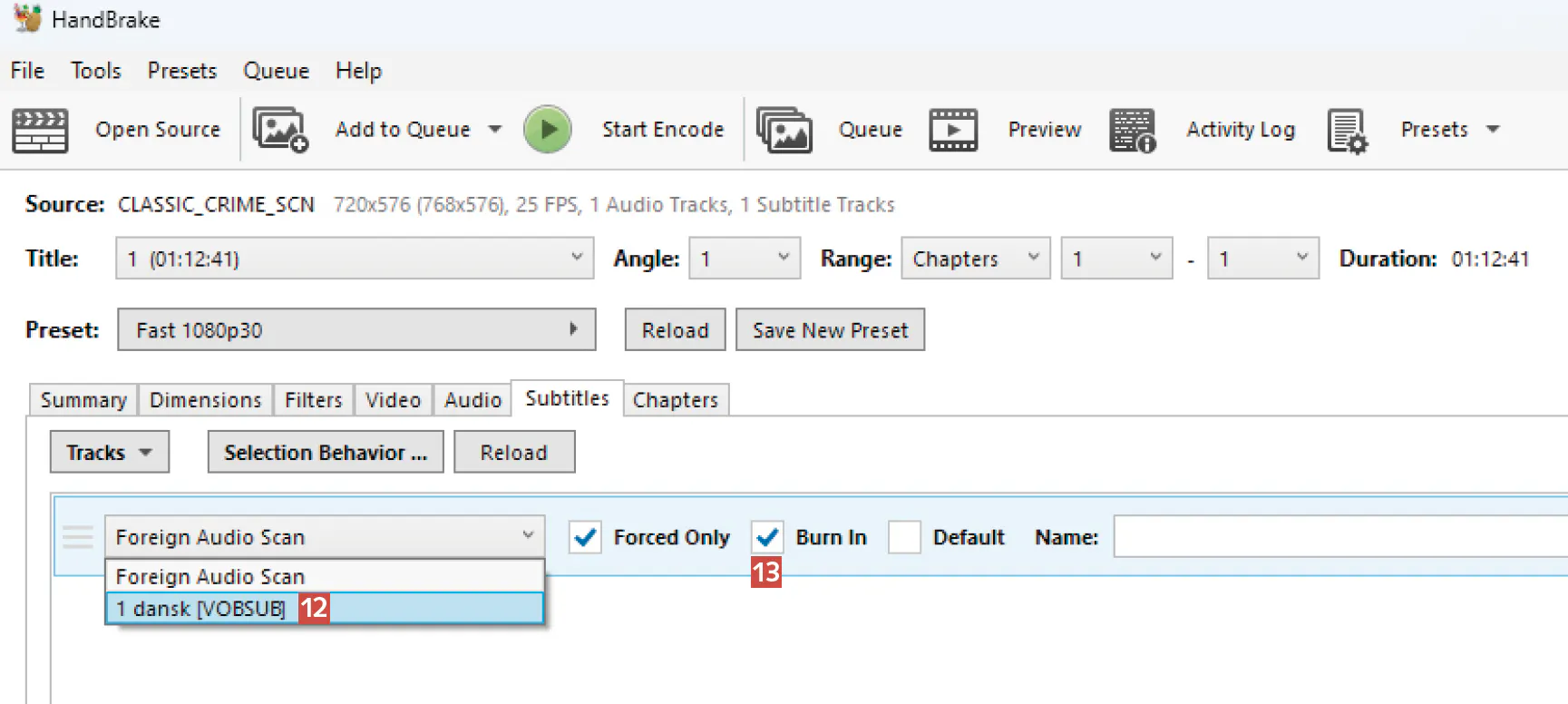Click the Add to Queue picture icon
The image size is (1568, 704).
point(279,130)
